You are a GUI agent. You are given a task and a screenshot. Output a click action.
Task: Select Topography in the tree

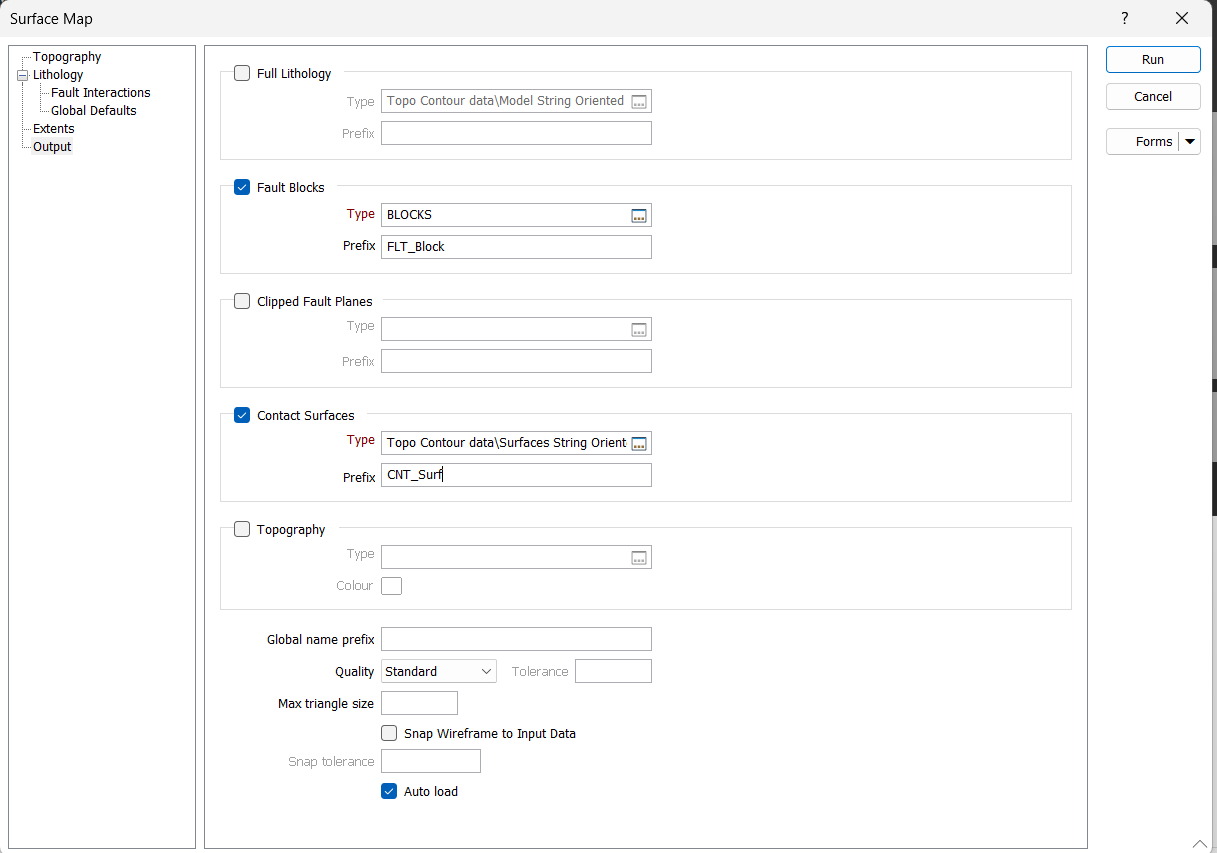click(67, 57)
